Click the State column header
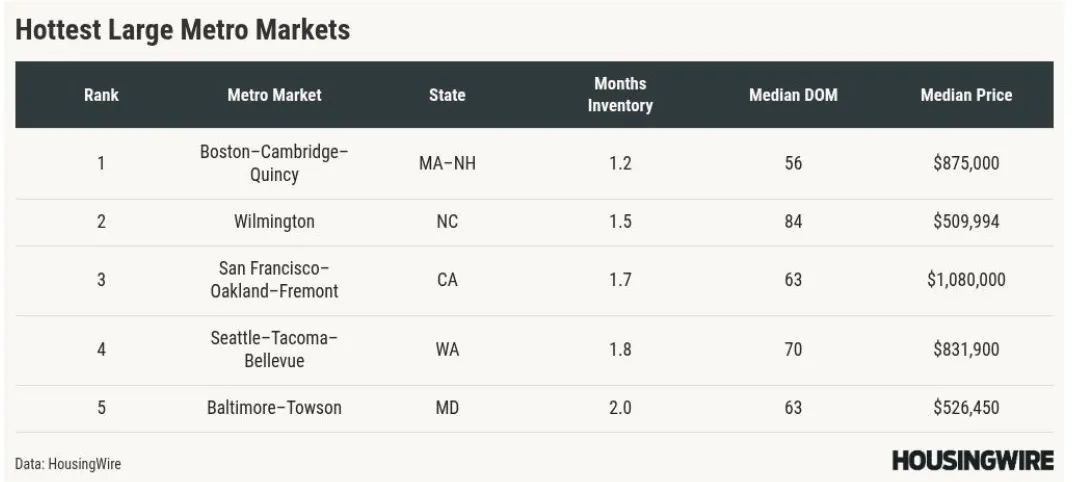This screenshot has height=482, width=1073. click(447, 95)
